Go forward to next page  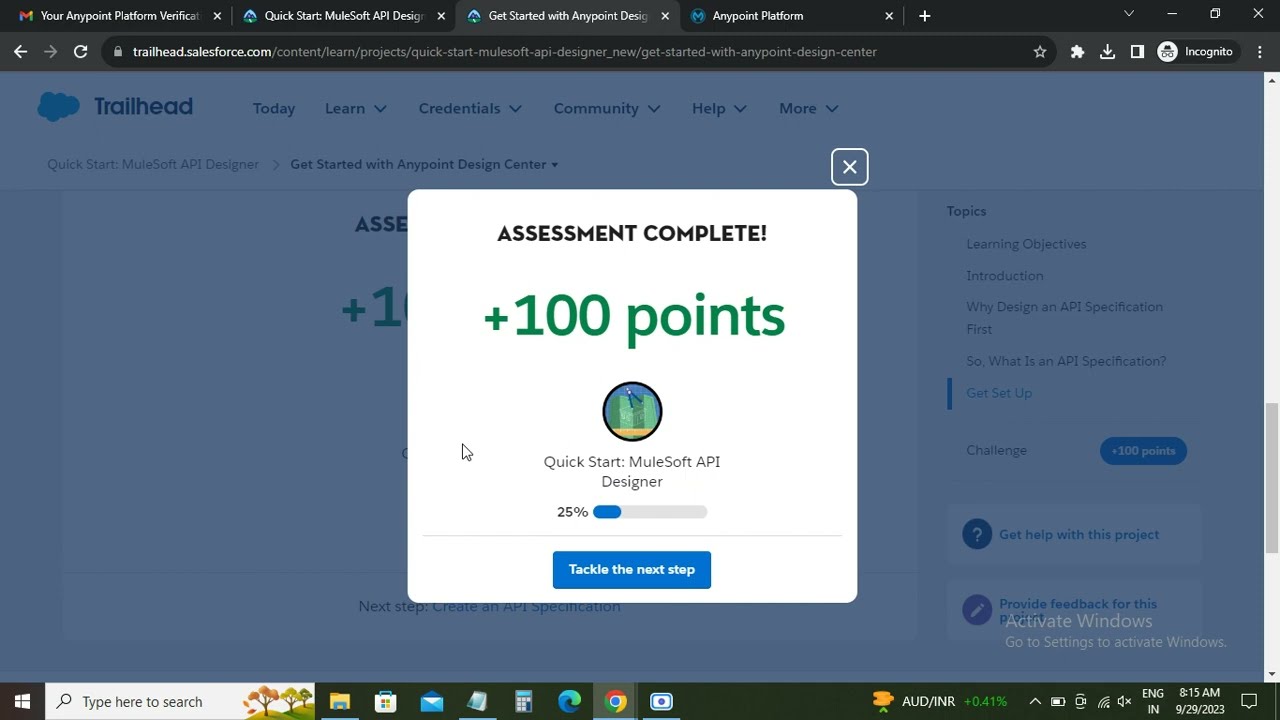51,52
